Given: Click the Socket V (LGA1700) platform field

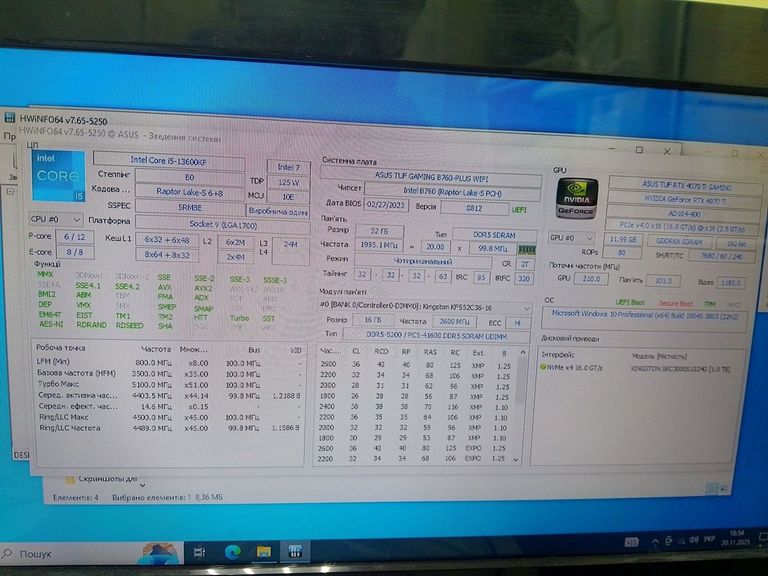Looking at the screenshot, I should pyautogui.click(x=223, y=224).
